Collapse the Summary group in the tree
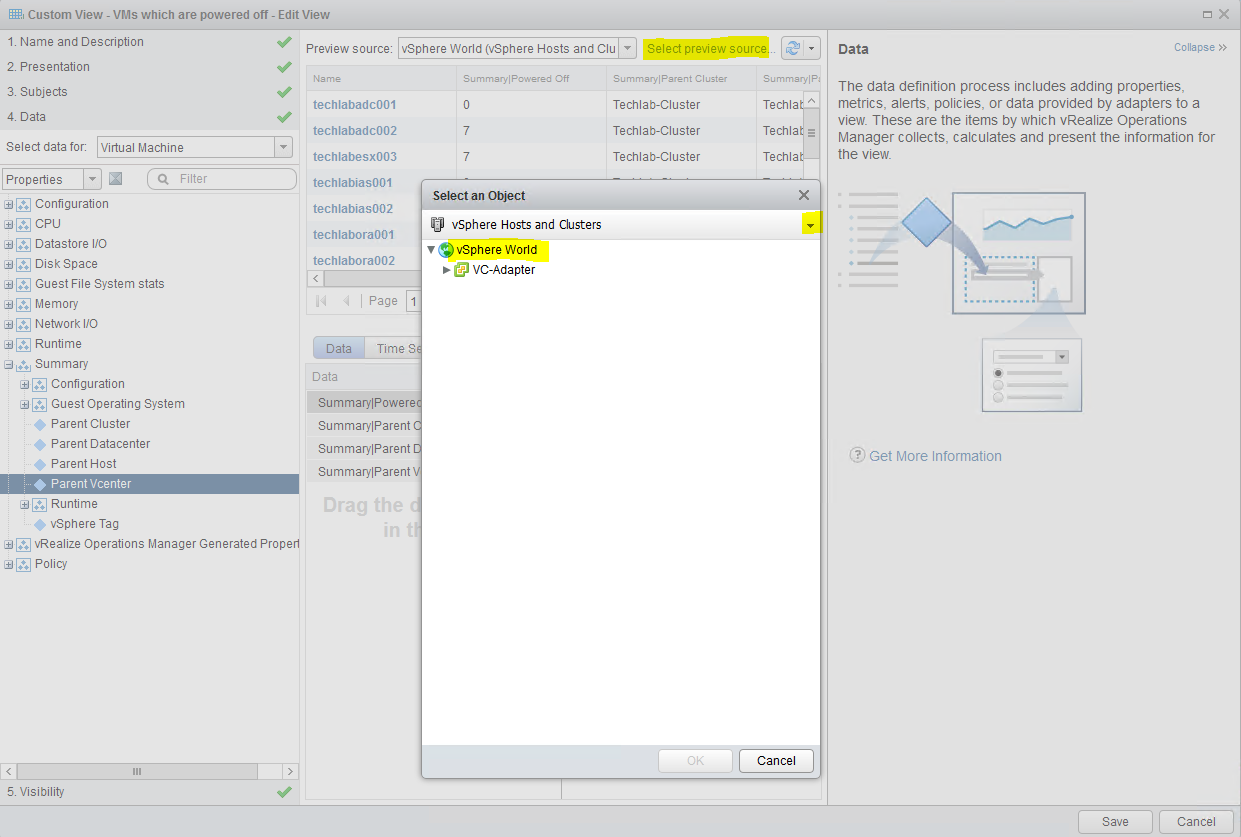The width and height of the screenshot is (1241, 837). (8, 364)
